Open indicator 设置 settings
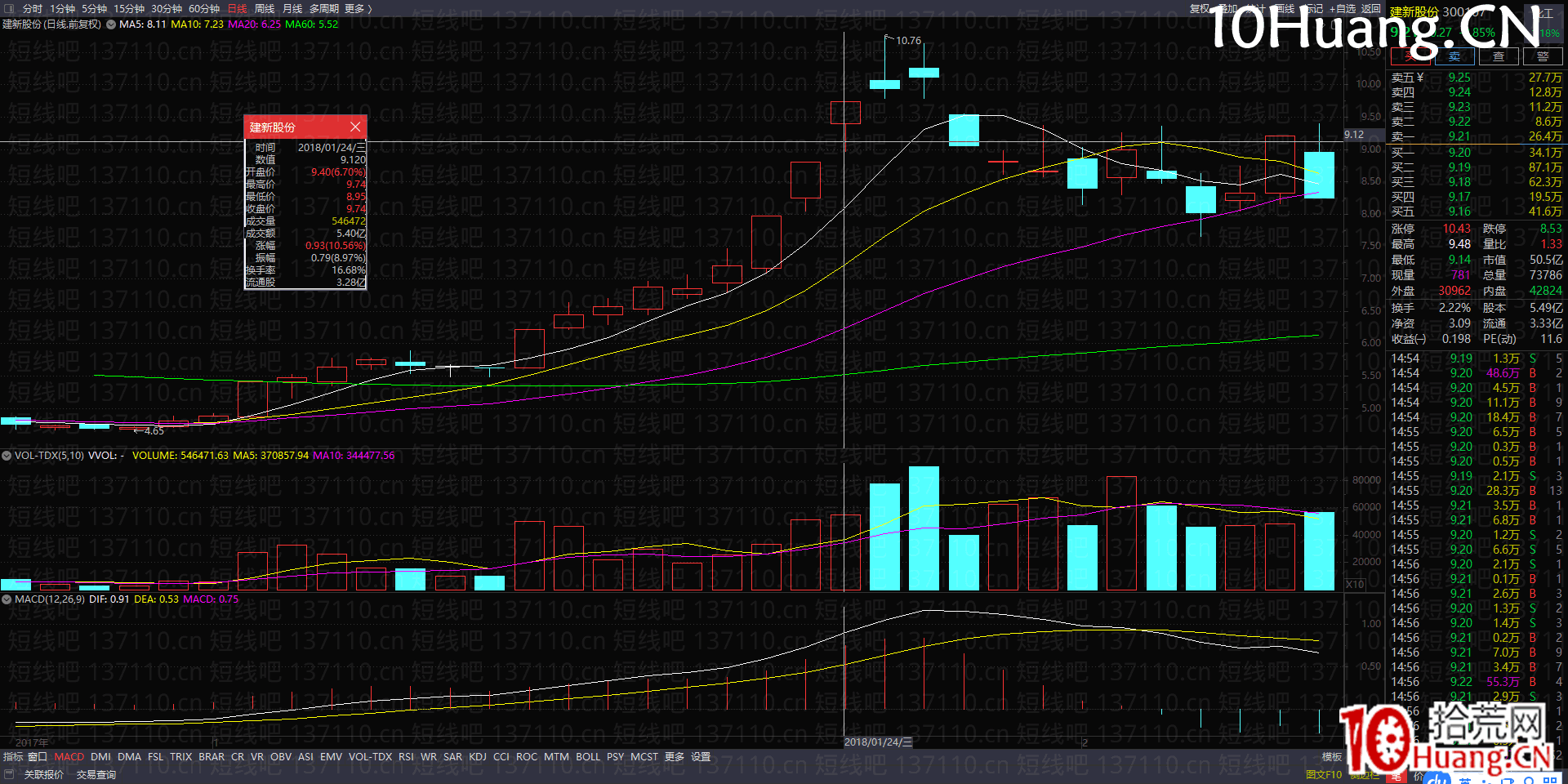The height and width of the screenshot is (784, 1568). 701,757
